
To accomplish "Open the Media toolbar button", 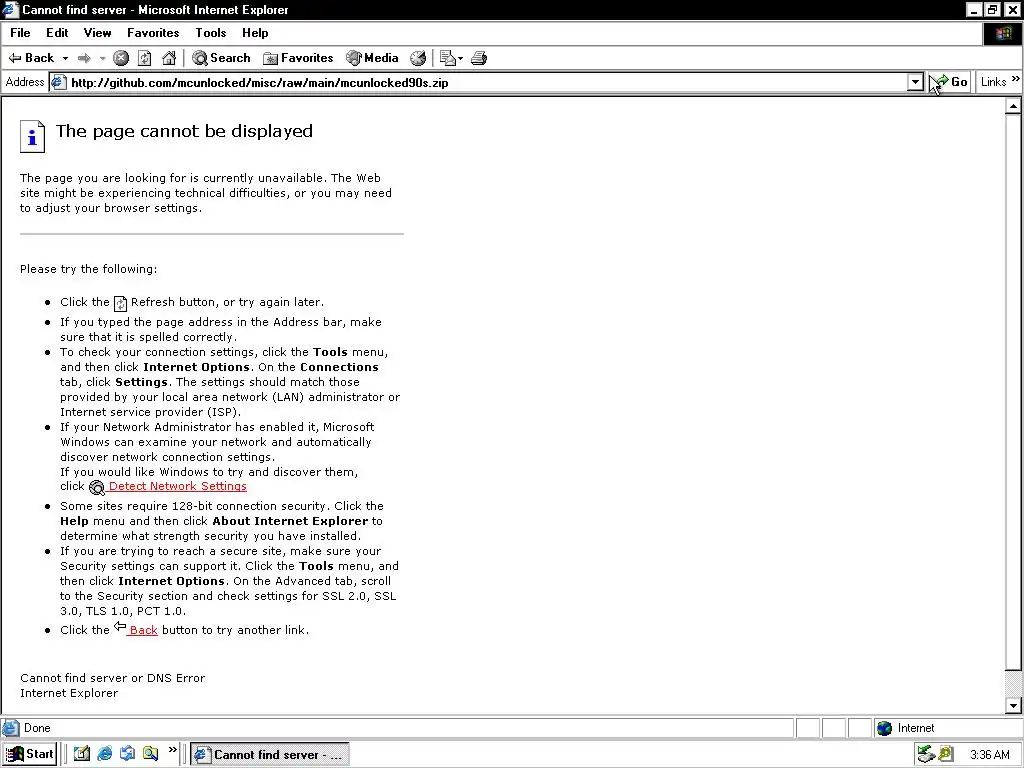I will 372,58.
